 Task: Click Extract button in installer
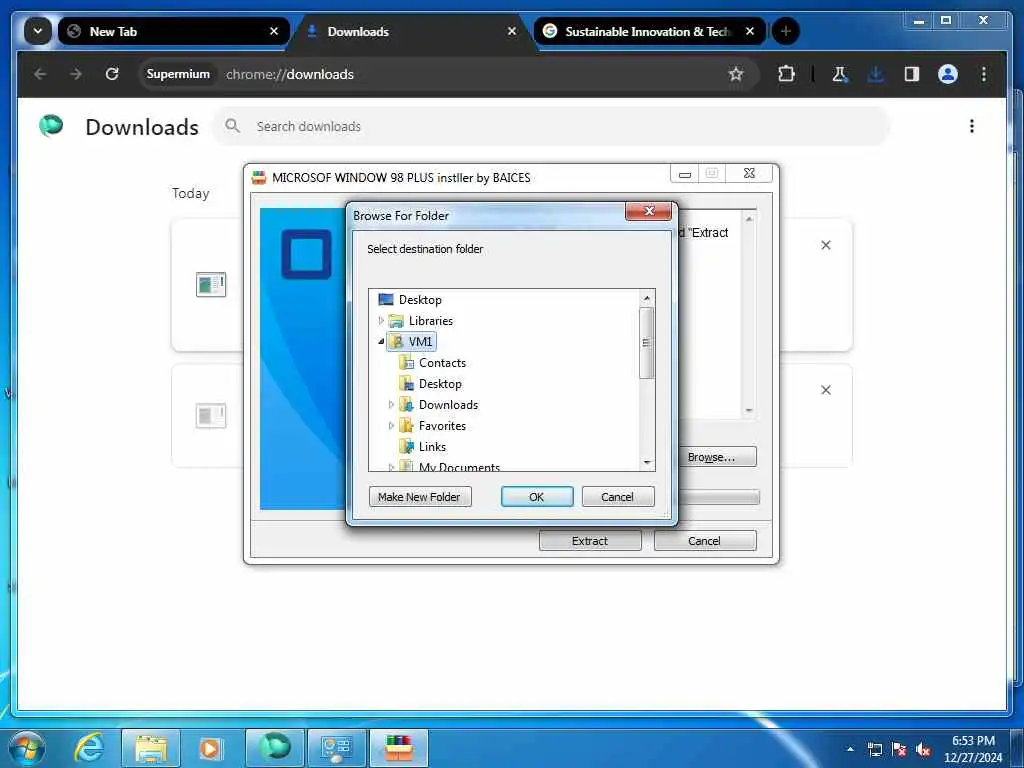point(590,541)
